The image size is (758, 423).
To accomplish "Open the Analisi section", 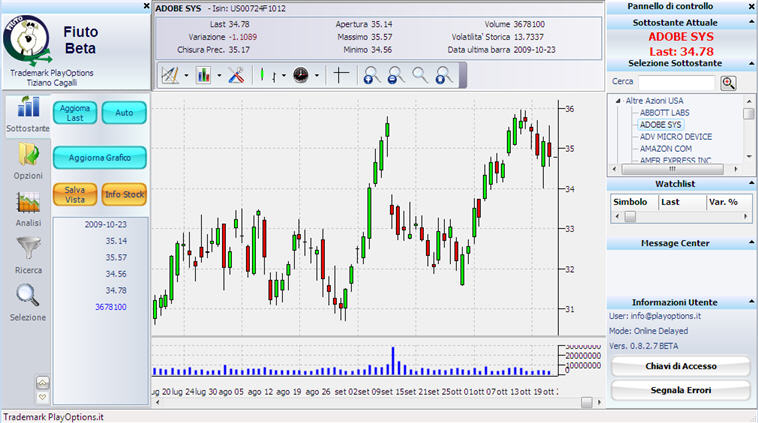I will 28,209.
